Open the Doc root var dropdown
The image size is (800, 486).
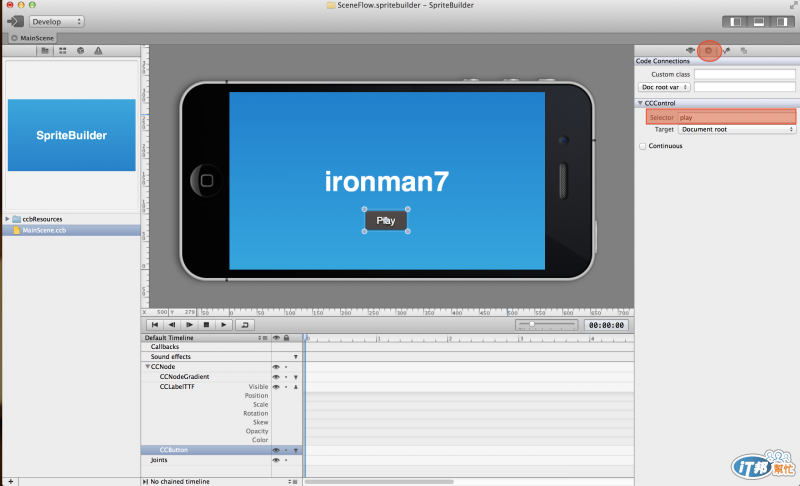pos(664,87)
